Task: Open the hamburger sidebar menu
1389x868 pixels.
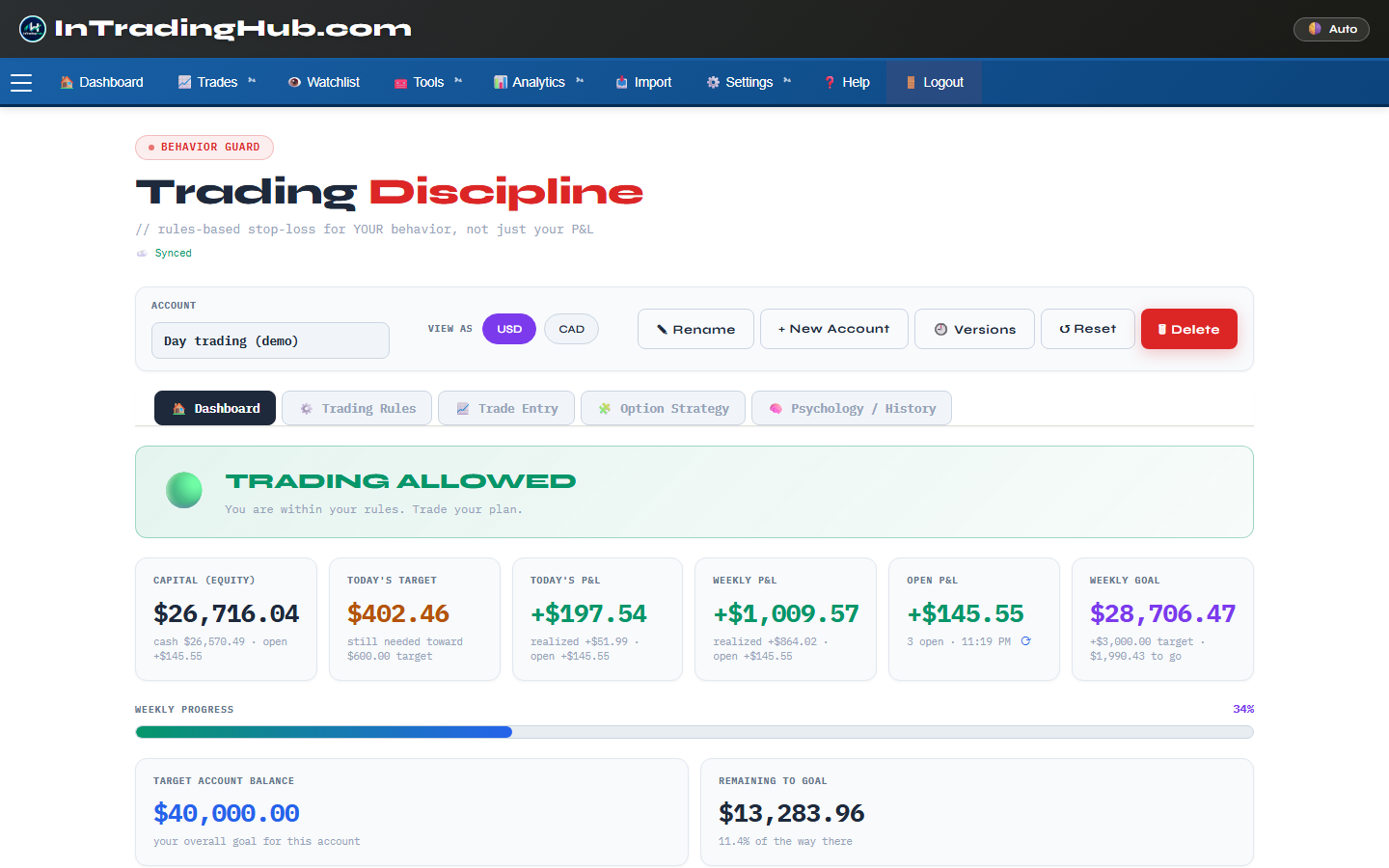Action: coord(21,83)
